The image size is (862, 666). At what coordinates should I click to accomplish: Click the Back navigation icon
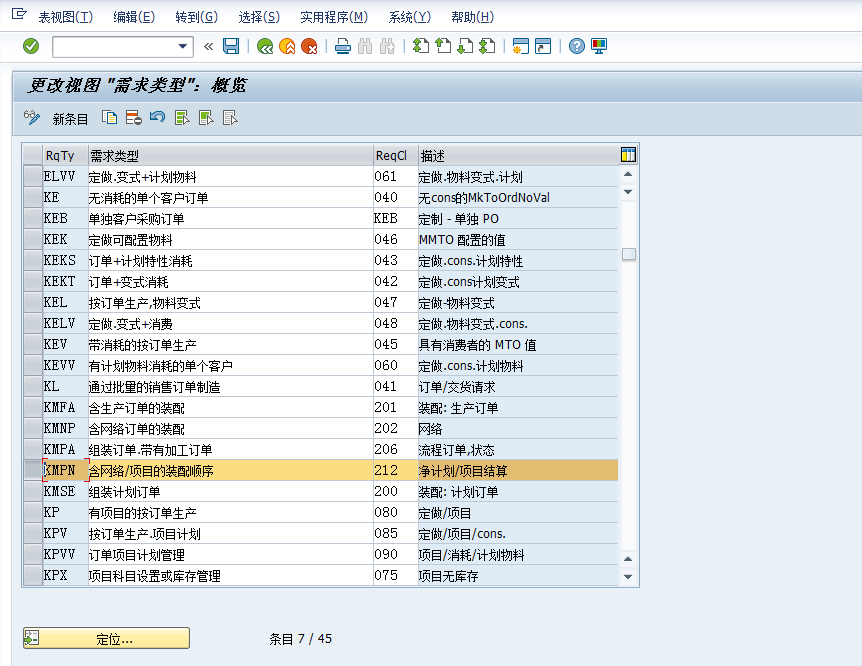coord(264,46)
